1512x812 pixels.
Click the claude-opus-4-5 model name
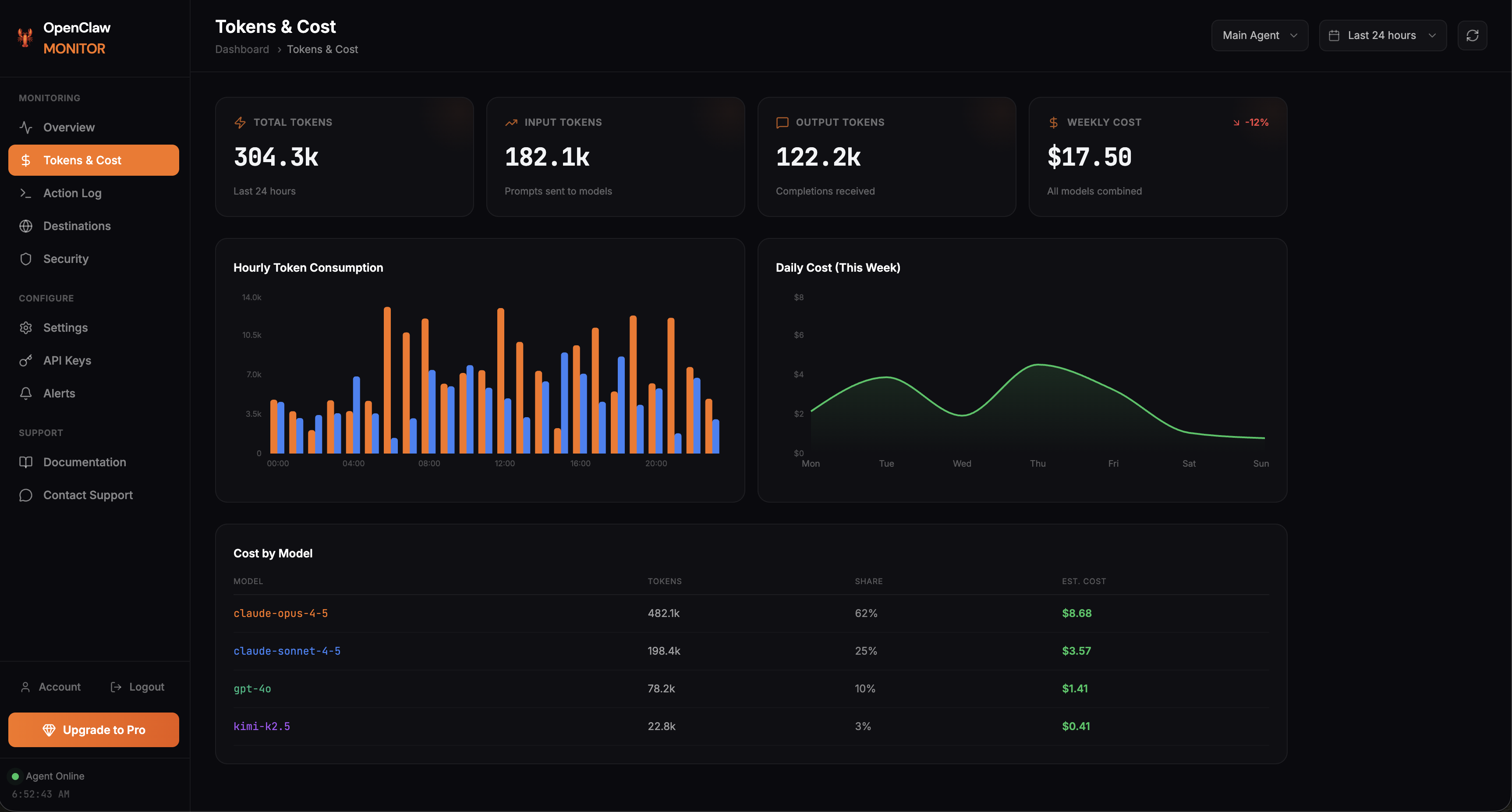click(280, 613)
